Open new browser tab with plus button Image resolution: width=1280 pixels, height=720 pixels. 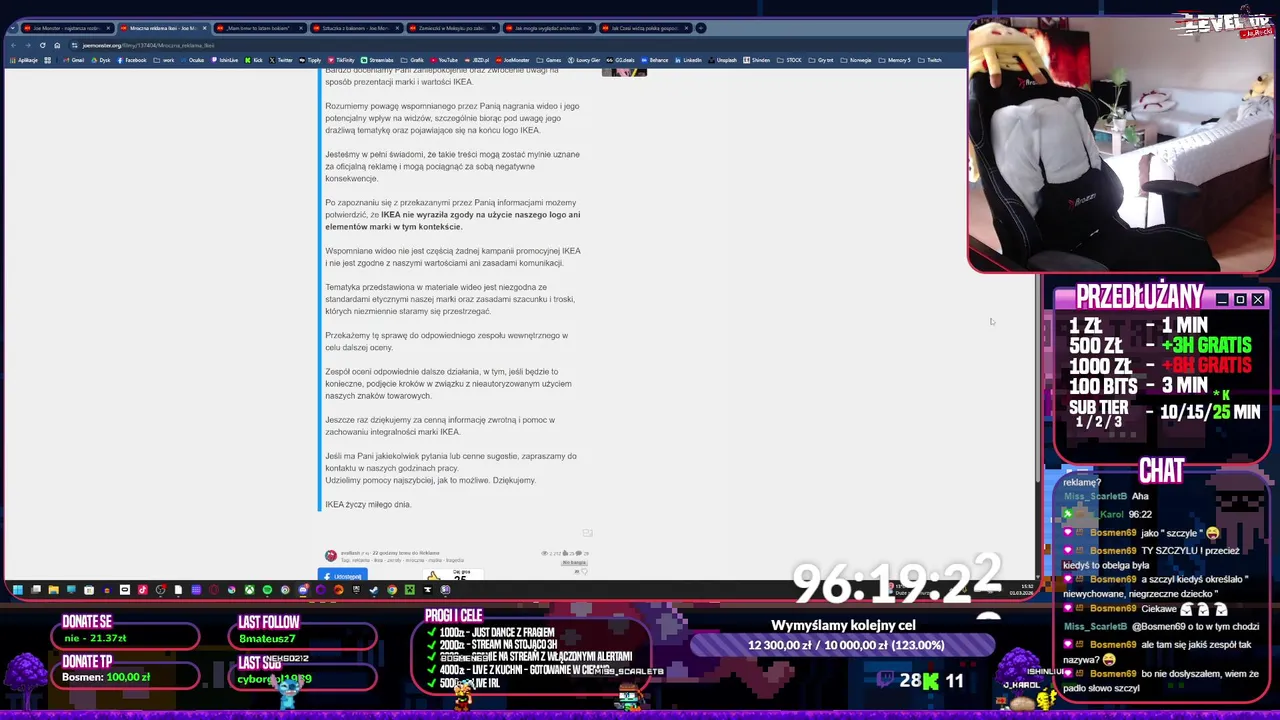coord(701,28)
